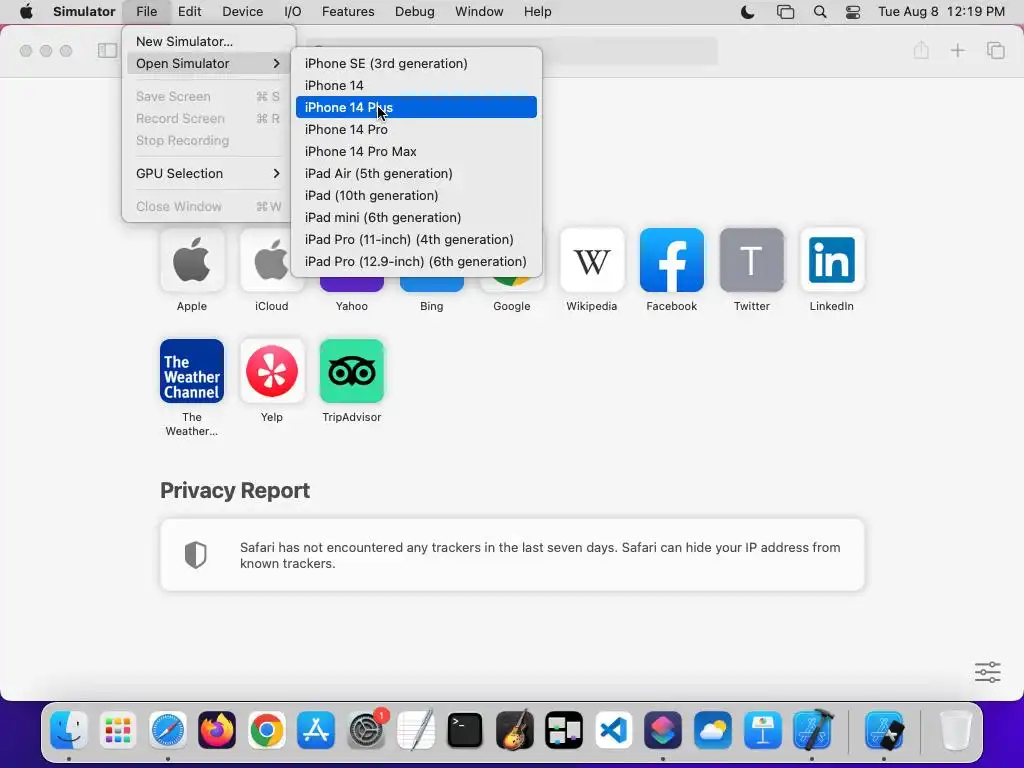Viewport: 1024px width, 768px height.
Task: Select iPhone 14 Plus simulator
Action: pyautogui.click(x=416, y=107)
